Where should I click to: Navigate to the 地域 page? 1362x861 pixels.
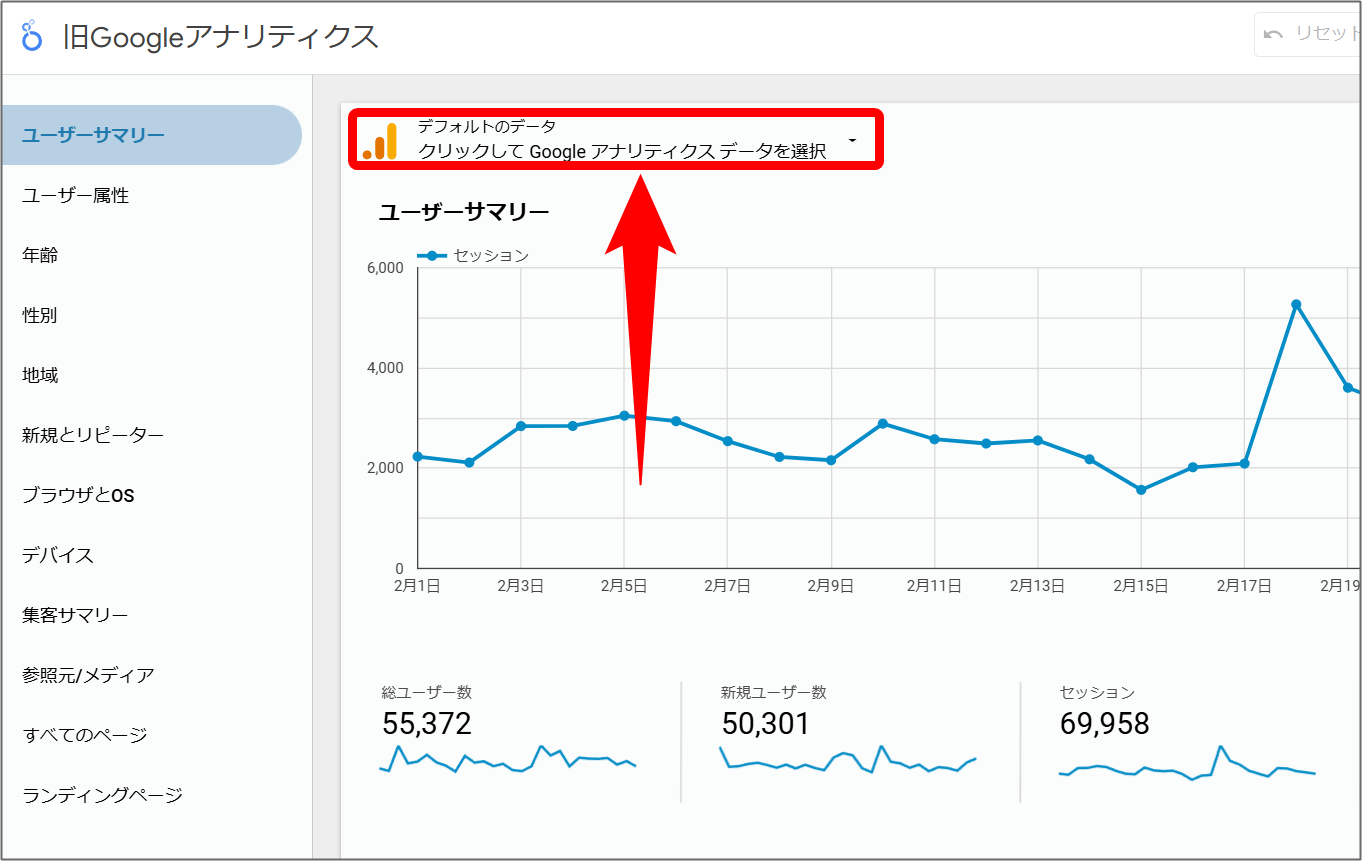pos(40,376)
